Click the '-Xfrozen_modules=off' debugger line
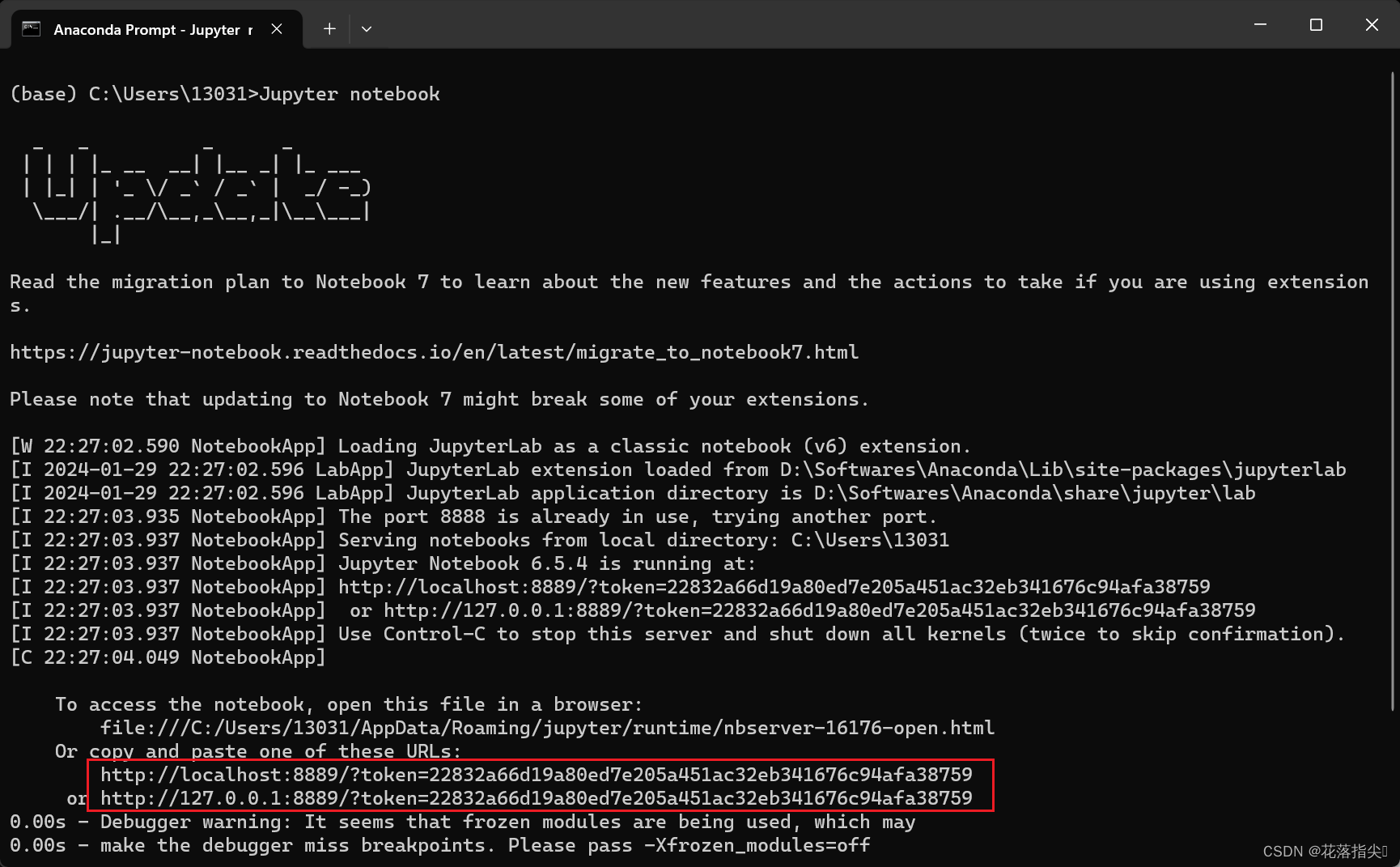This screenshot has width=1400, height=867. [x=440, y=845]
